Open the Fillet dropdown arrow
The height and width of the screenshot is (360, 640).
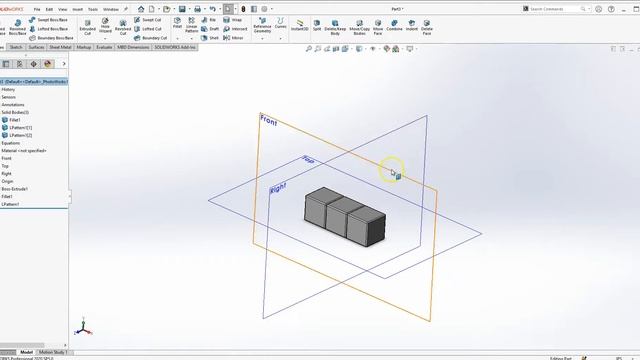177,38
